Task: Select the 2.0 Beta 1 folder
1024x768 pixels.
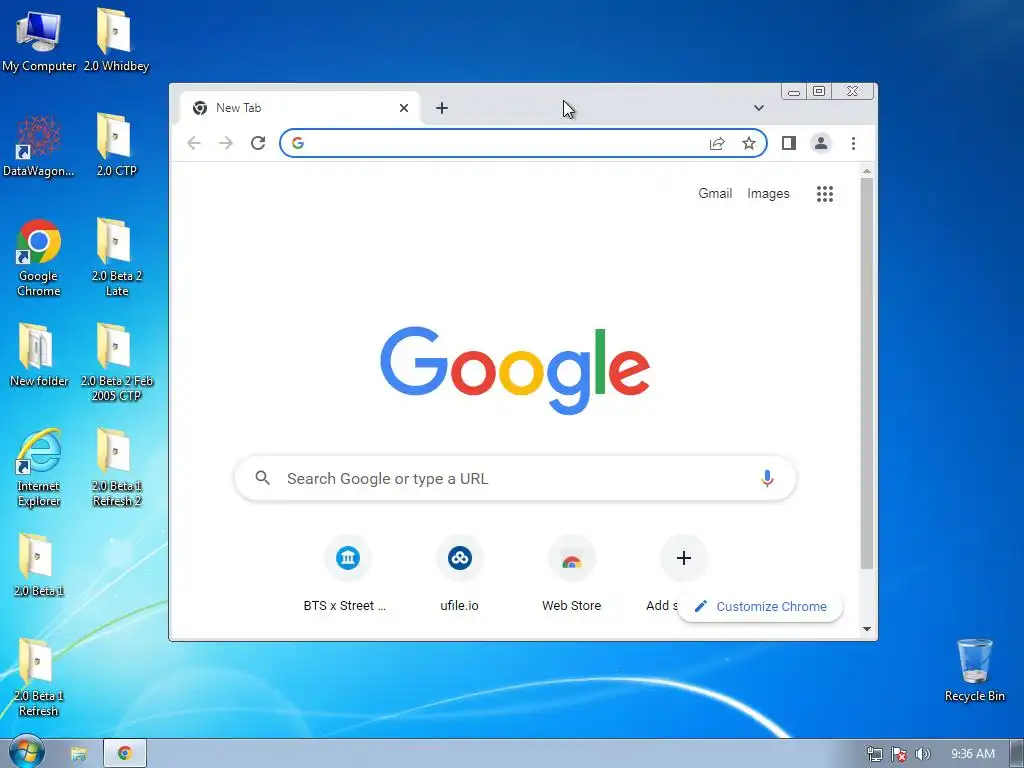Action: click(39, 566)
